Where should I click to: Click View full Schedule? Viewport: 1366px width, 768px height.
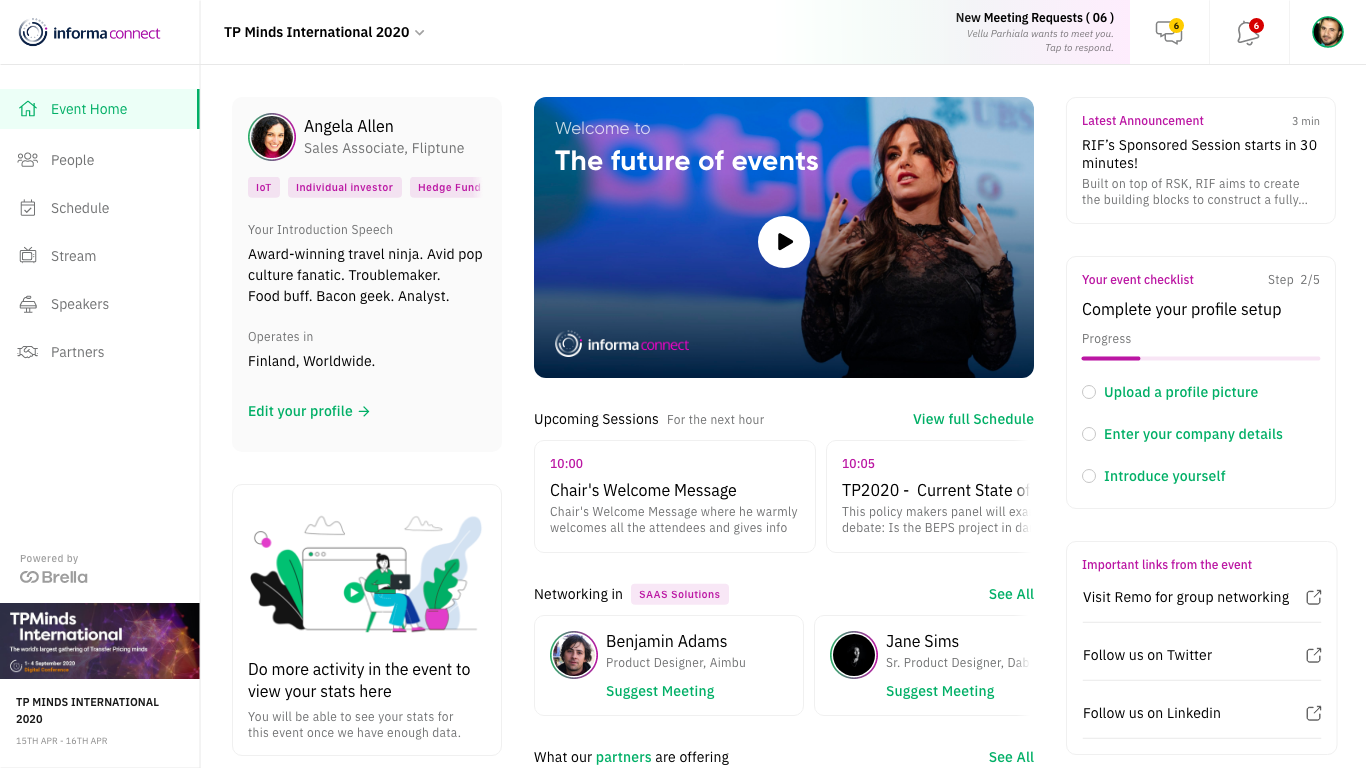coord(973,419)
